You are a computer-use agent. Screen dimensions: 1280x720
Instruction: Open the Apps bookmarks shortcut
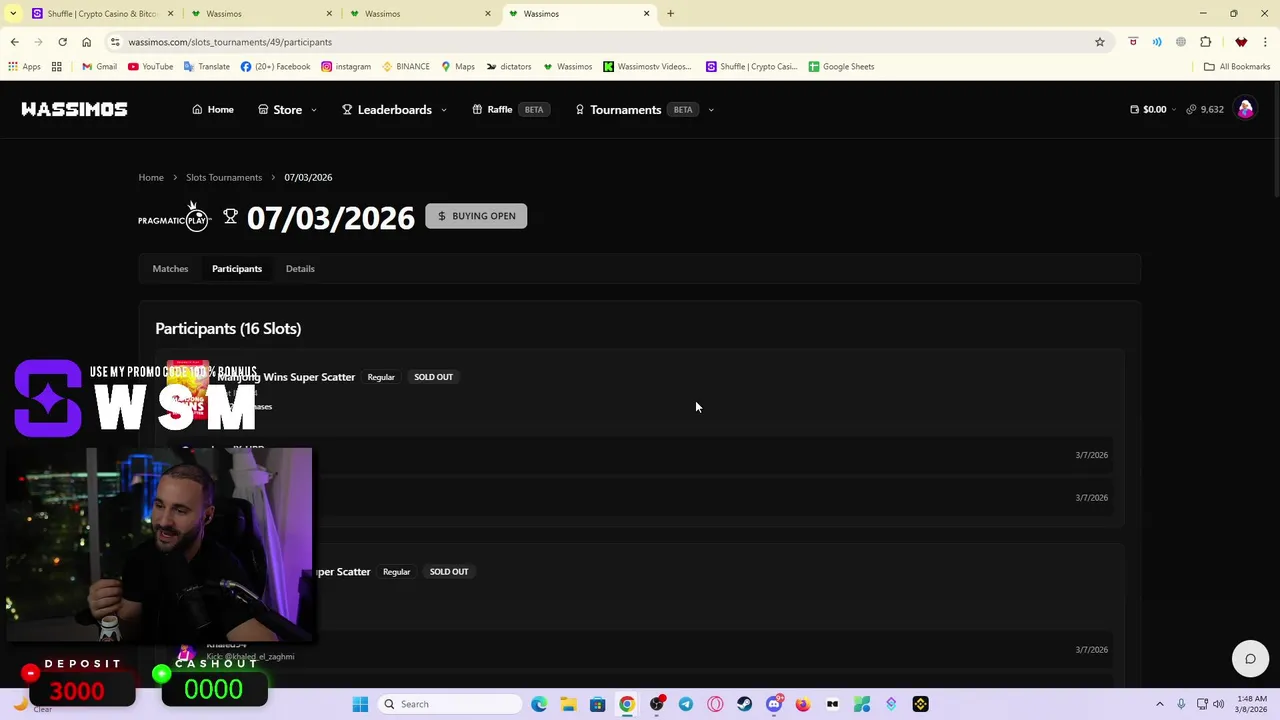(x=24, y=67)
